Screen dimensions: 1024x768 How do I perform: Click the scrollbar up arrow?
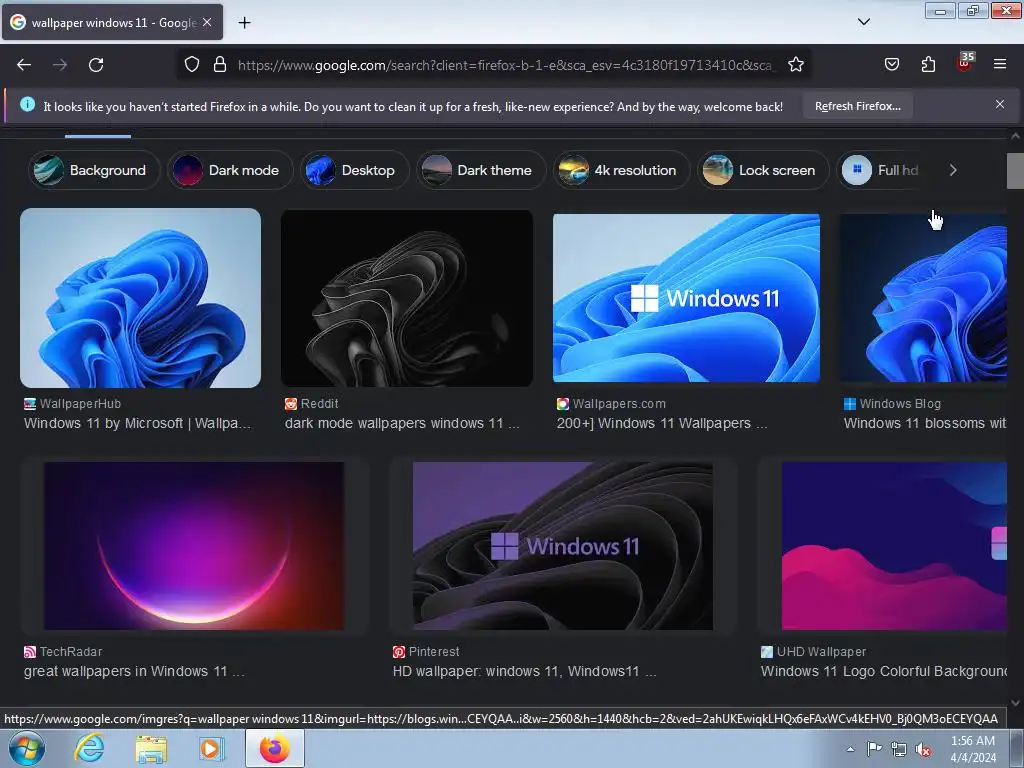[1015, 136]
